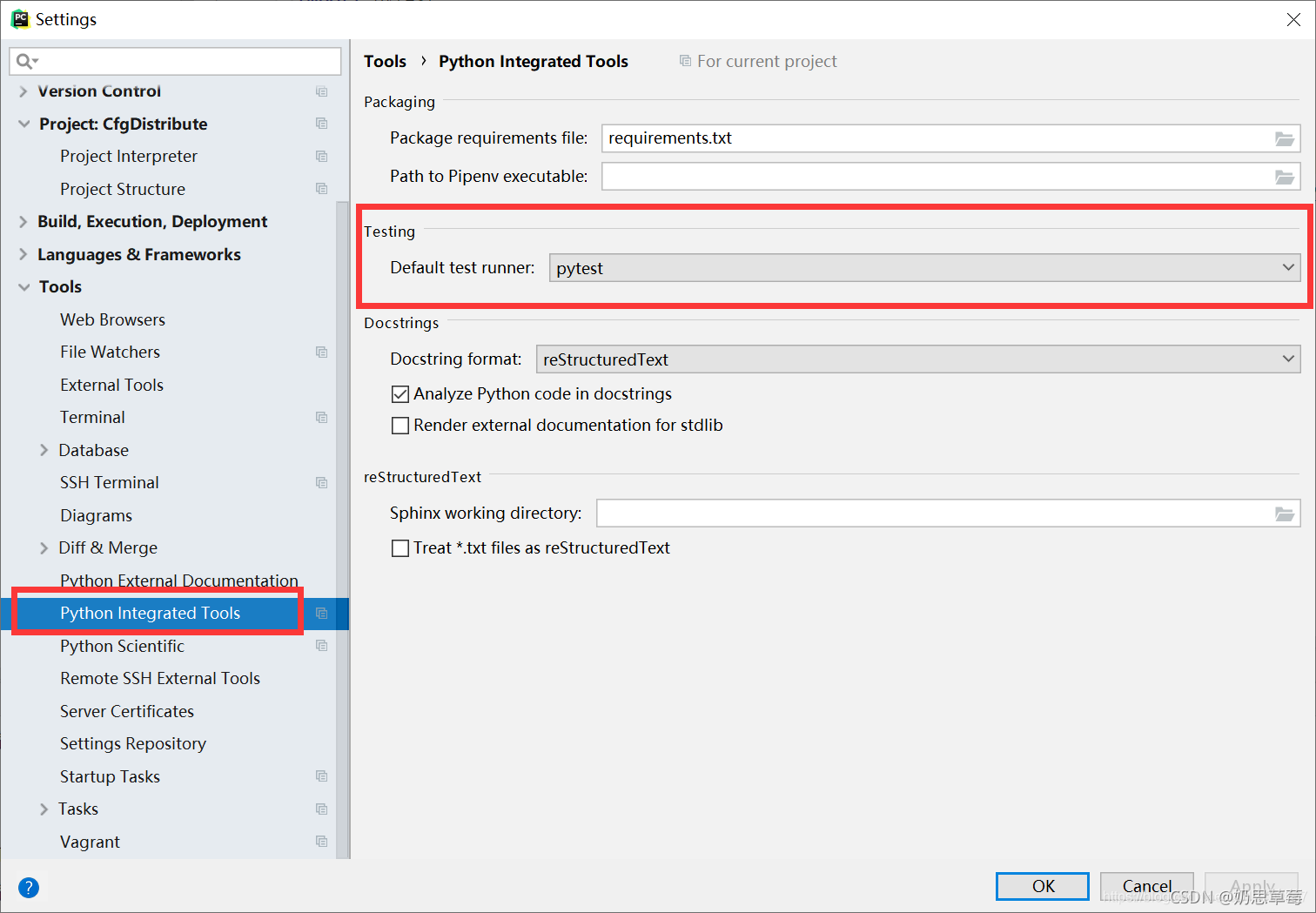Viewport: 1316px width, 913px height.
Task: Click the per-project icon beside Startup Tasks
Action: pos(321,776)
